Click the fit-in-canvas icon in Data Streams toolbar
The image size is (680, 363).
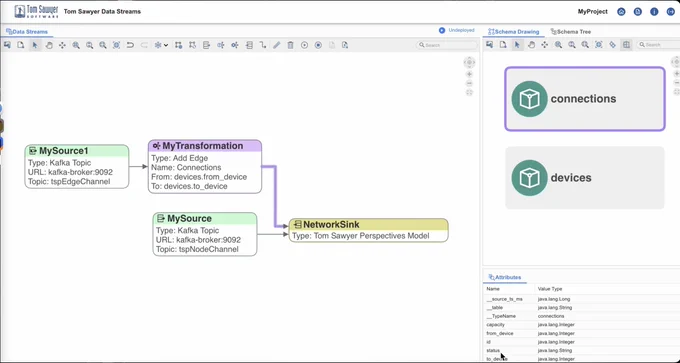(x=116, y=45)
